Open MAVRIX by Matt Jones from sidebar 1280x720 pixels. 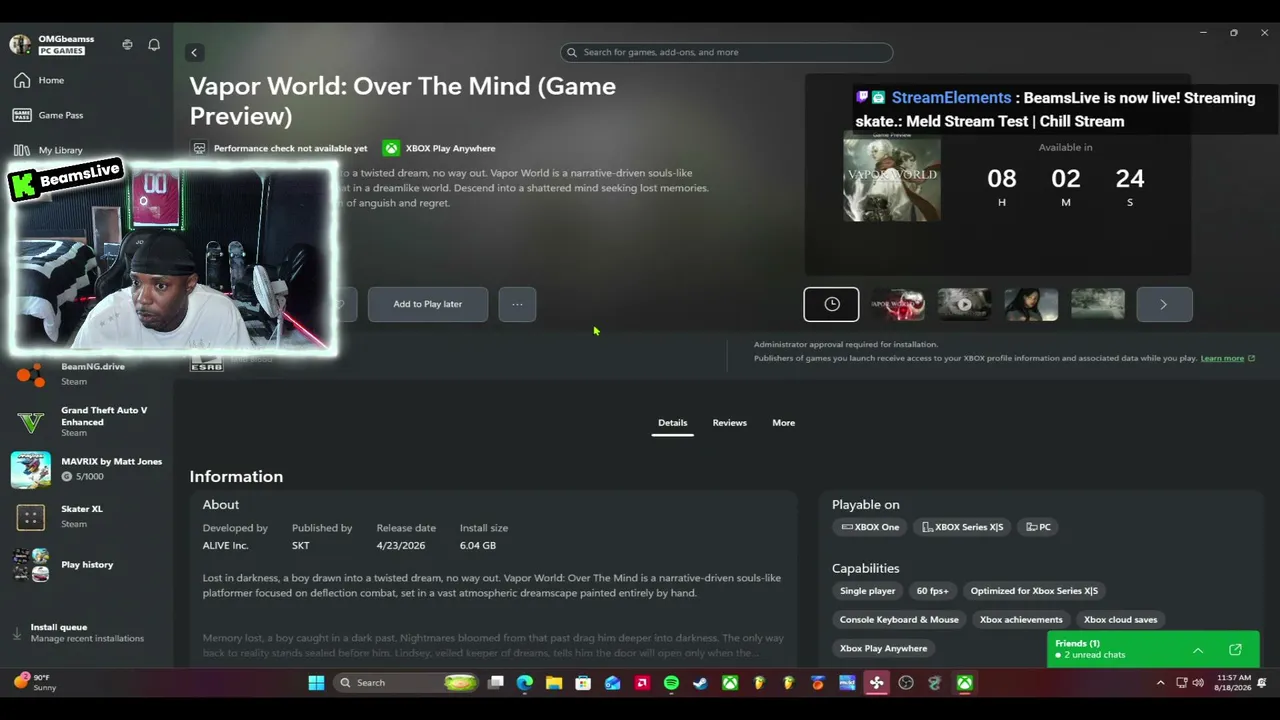click(86, 469)
